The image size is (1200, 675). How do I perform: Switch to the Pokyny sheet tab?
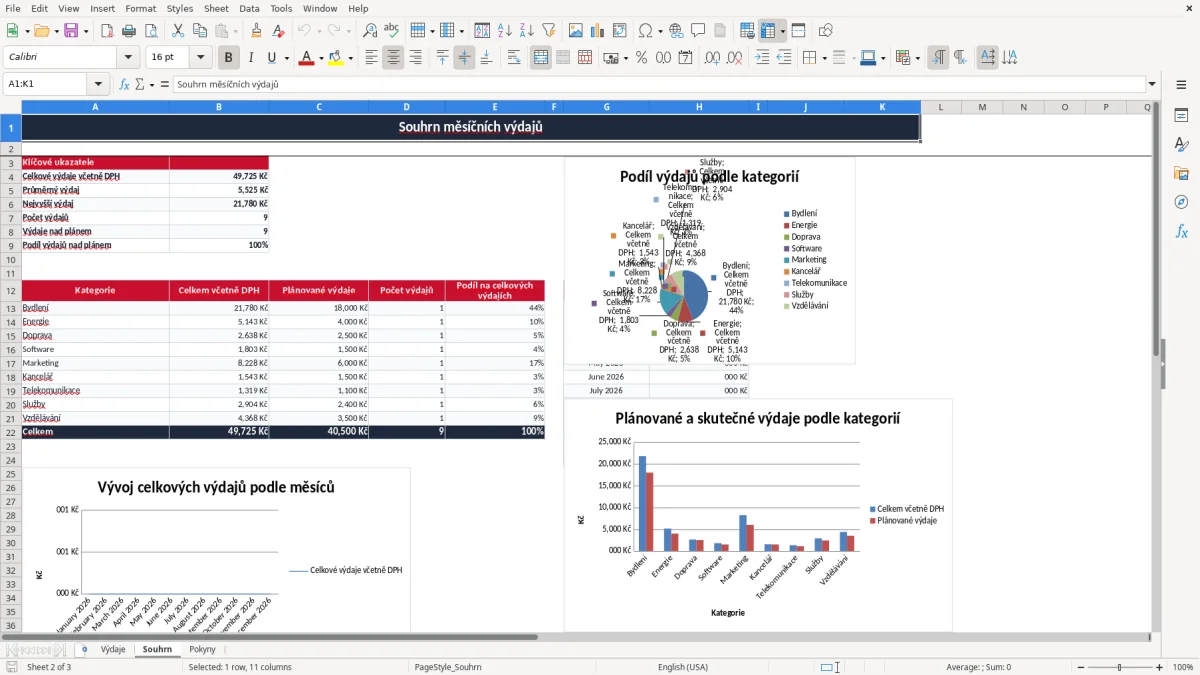202,650
